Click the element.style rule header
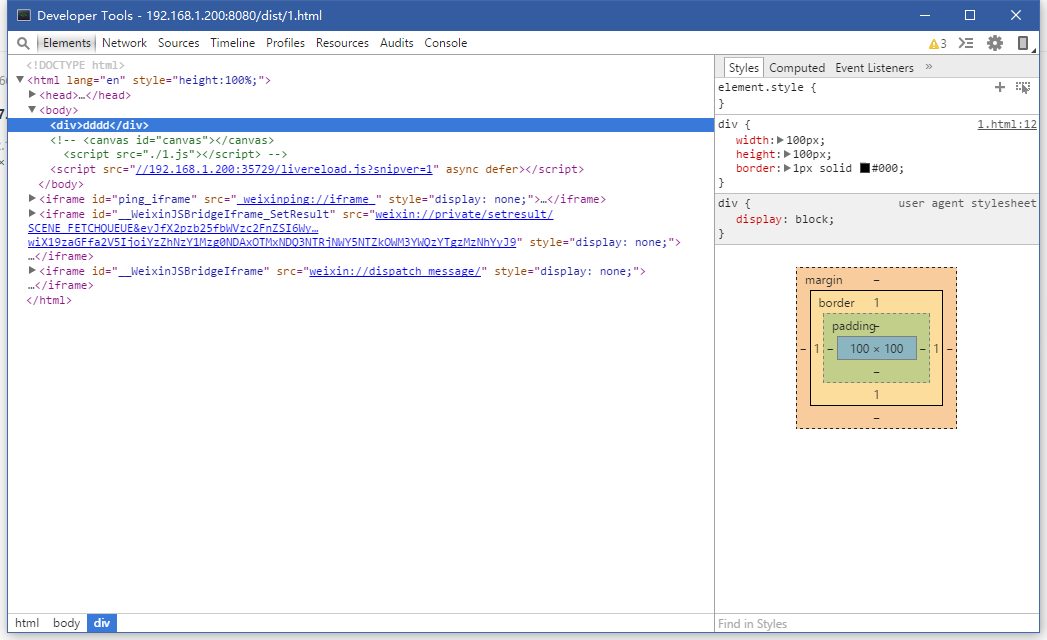 point(767,87)
